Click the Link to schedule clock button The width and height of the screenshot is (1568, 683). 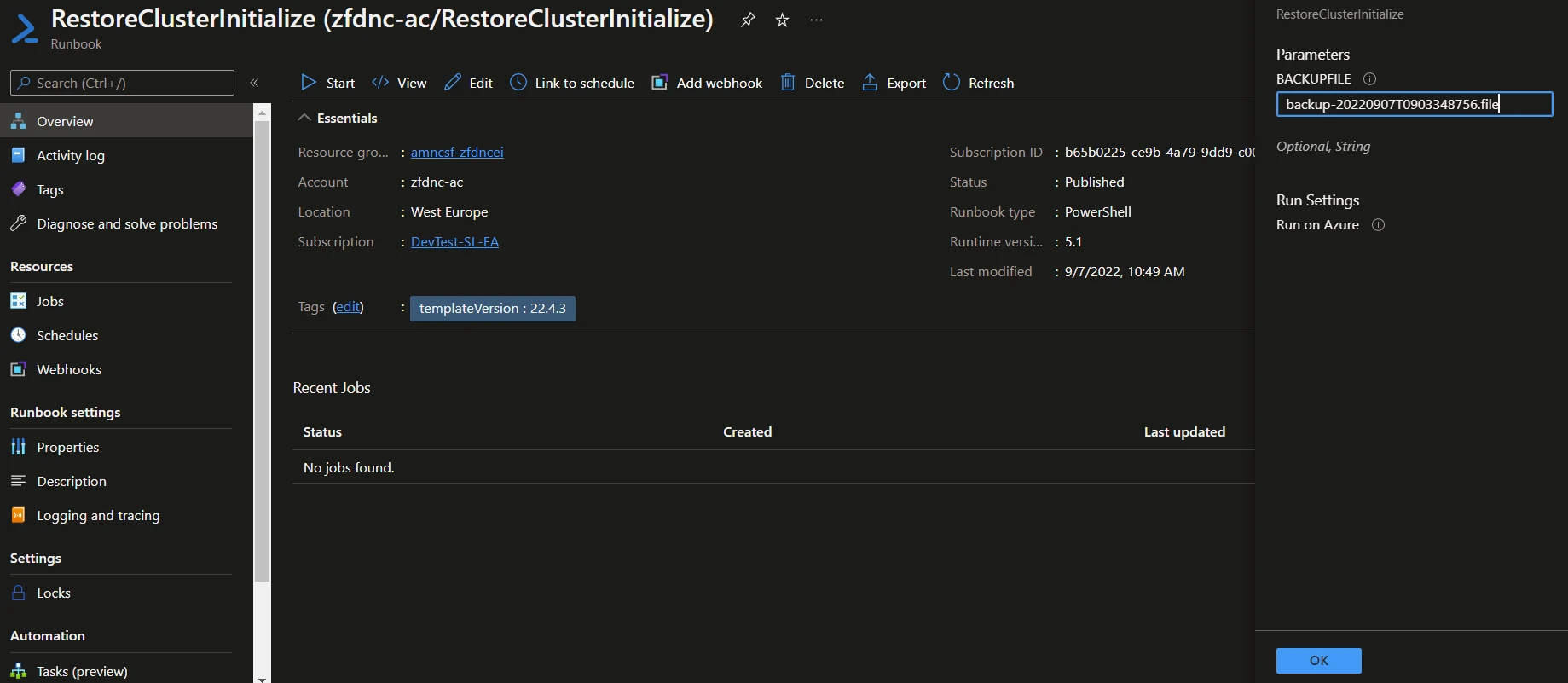point(571,83)
